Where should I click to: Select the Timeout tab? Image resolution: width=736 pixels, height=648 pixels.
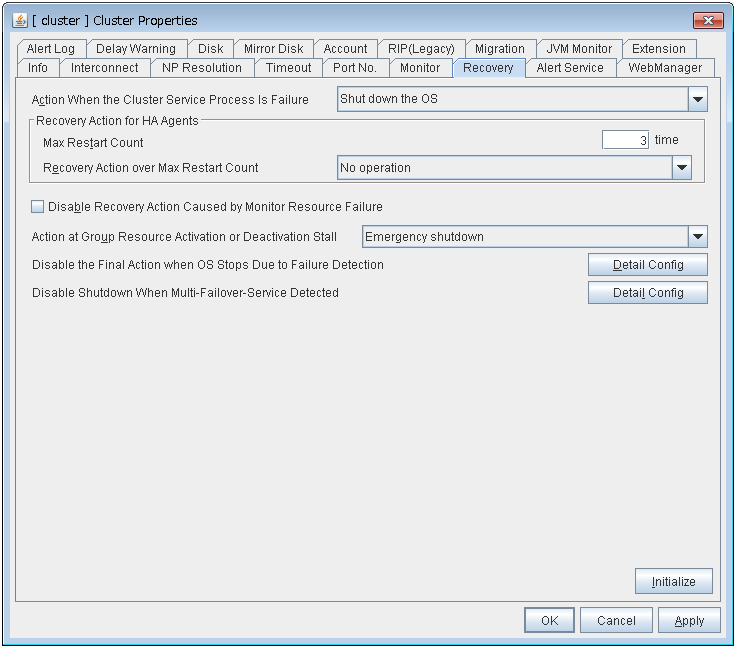click(288, 68)
